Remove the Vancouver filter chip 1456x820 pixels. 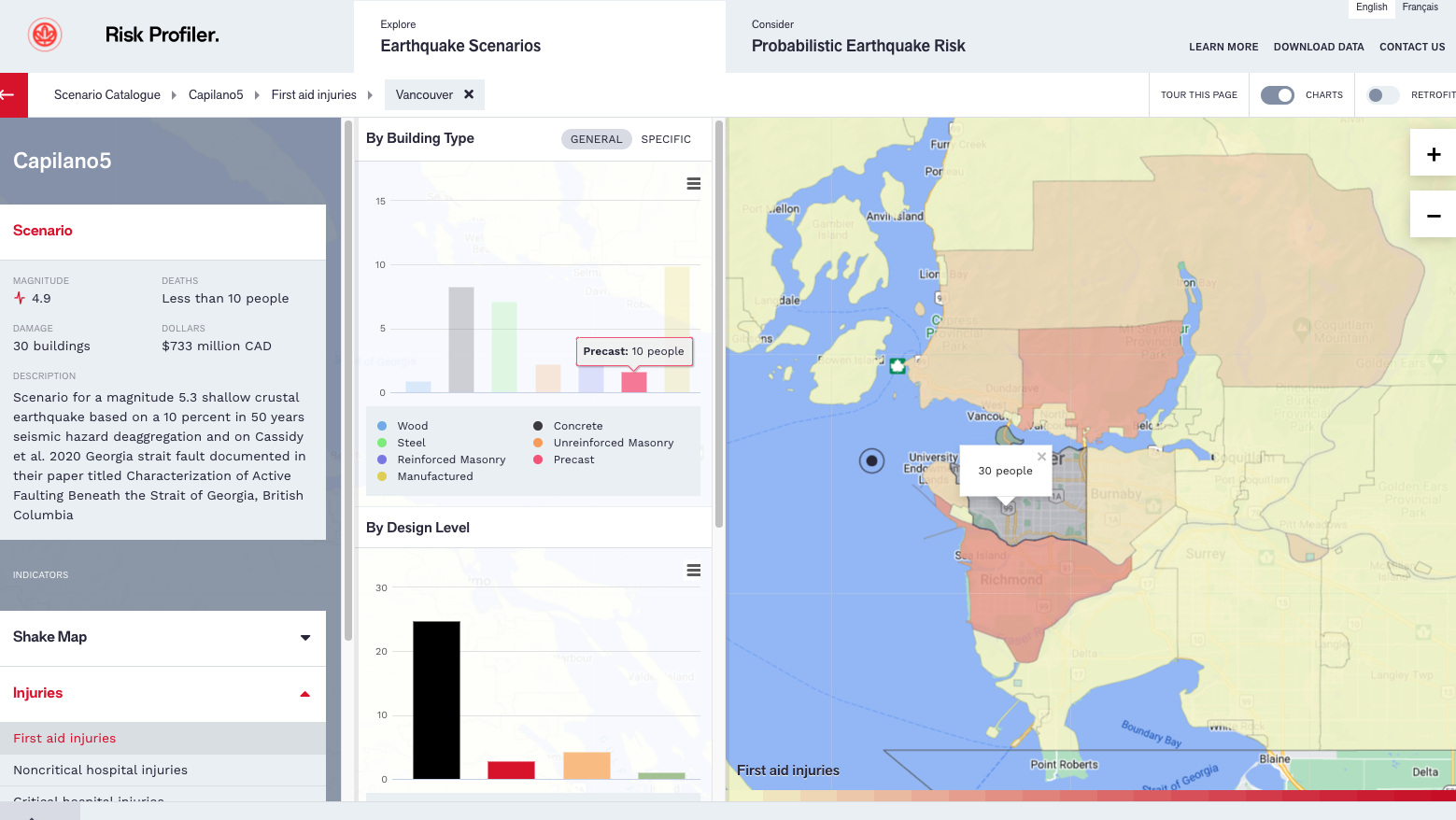click(470, 94)
